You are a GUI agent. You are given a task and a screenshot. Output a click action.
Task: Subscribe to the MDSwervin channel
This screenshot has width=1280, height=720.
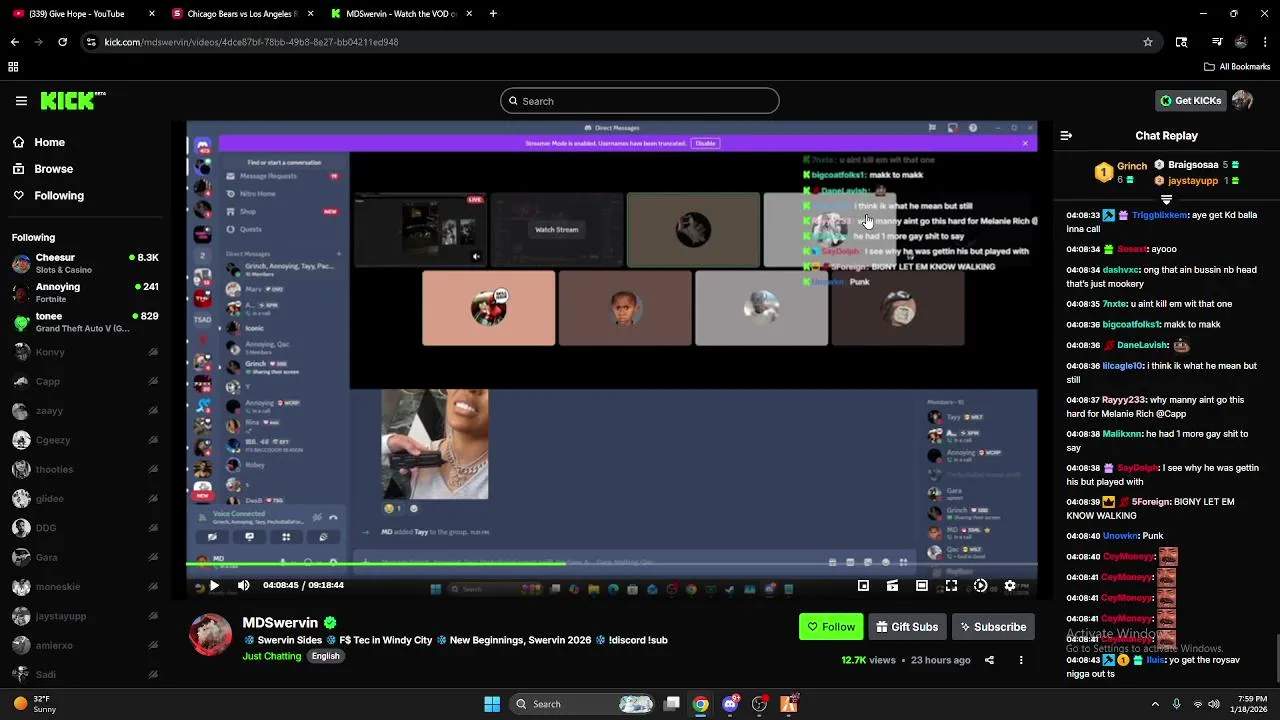pyautogui.click(x=993, y=627)
